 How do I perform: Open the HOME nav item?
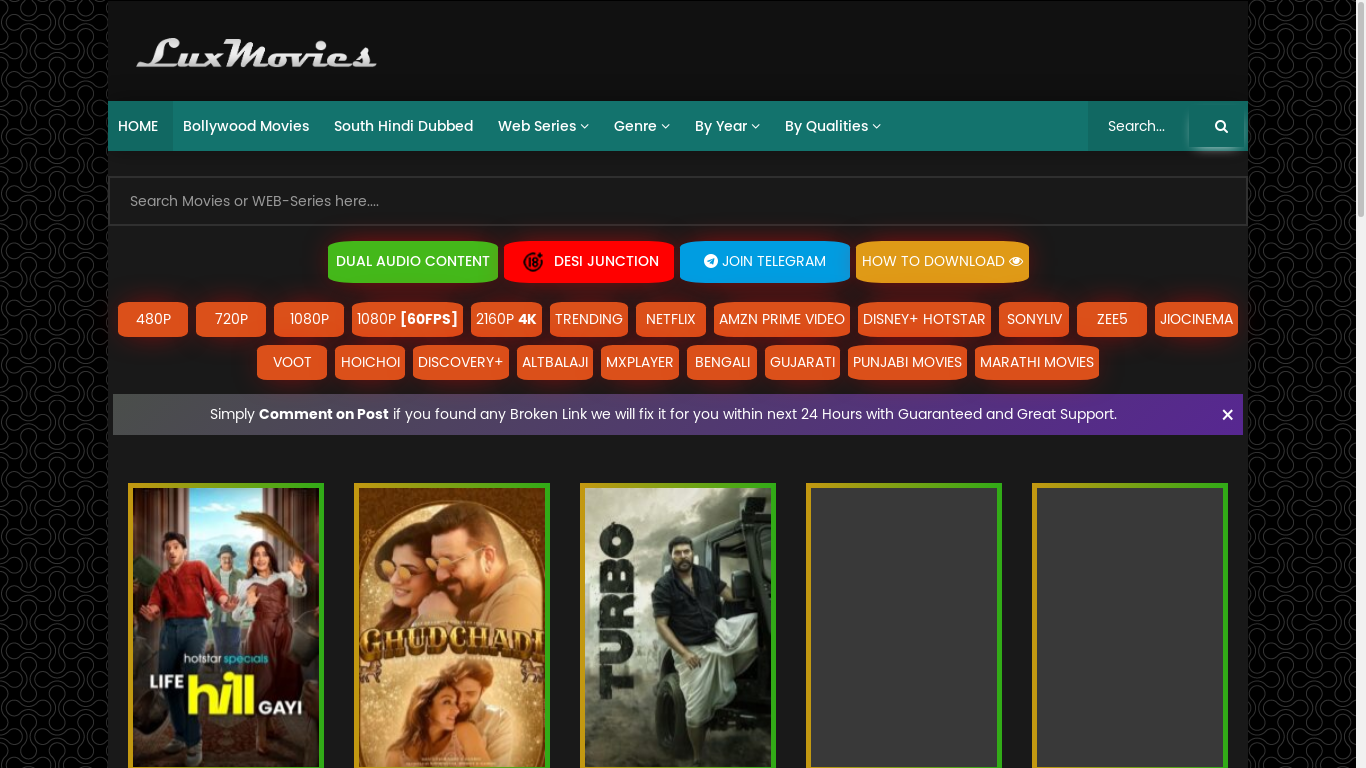click(x=138, y=126)
